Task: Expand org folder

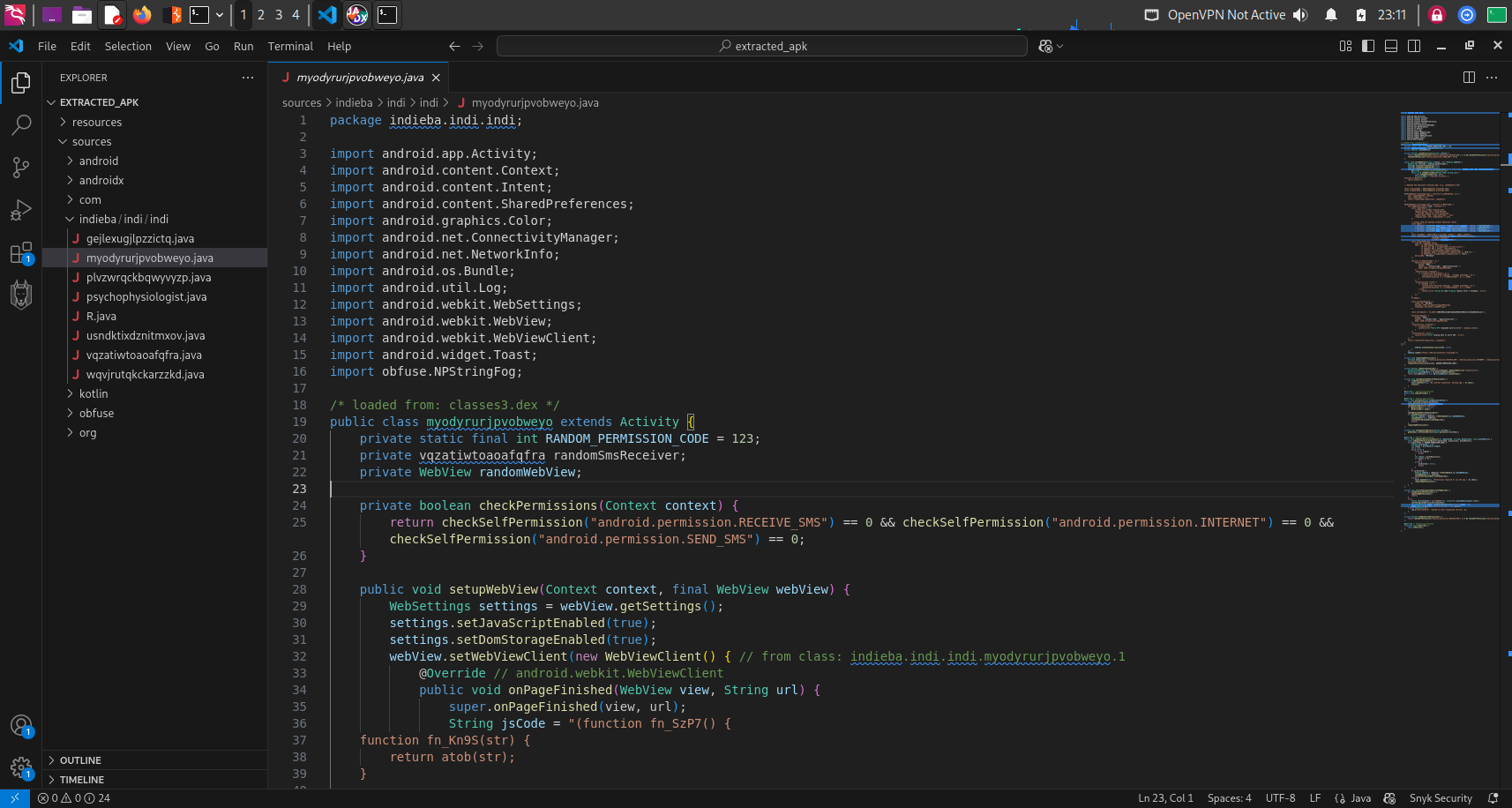Action: [154, 432]
